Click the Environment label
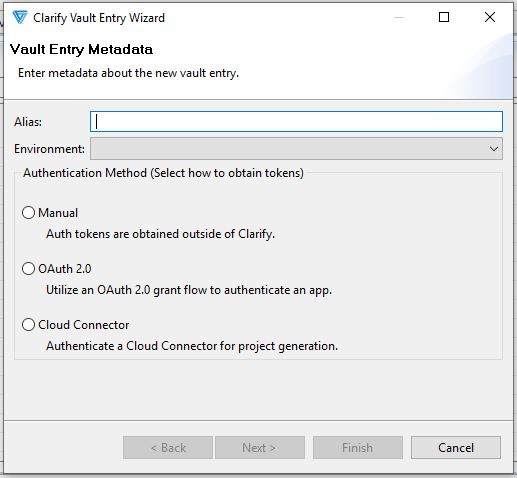The width and height of the screenshot is (517, 478). point(49,149)
